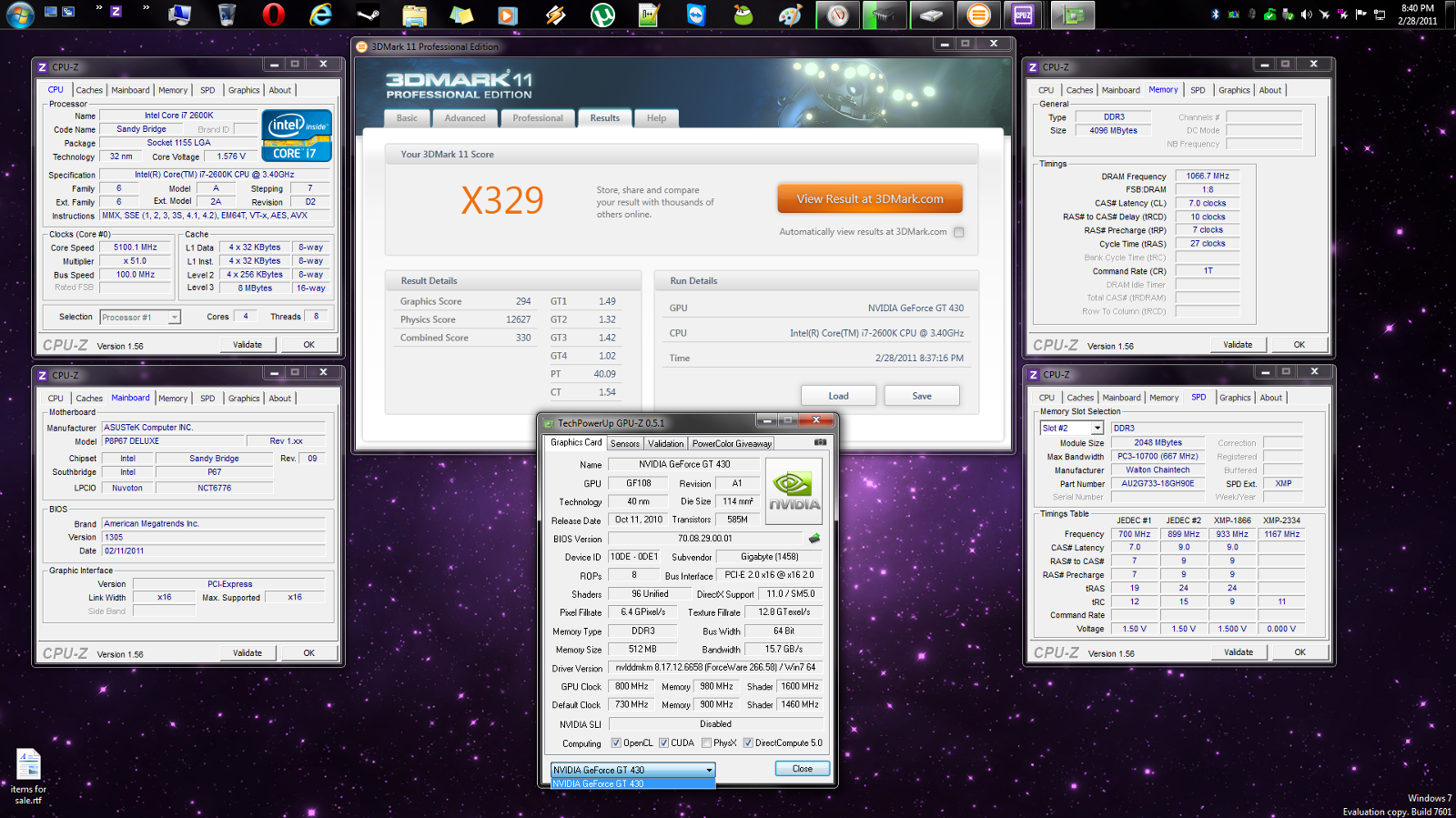Click the Physics Score value 12627

(x=519, y=319)
